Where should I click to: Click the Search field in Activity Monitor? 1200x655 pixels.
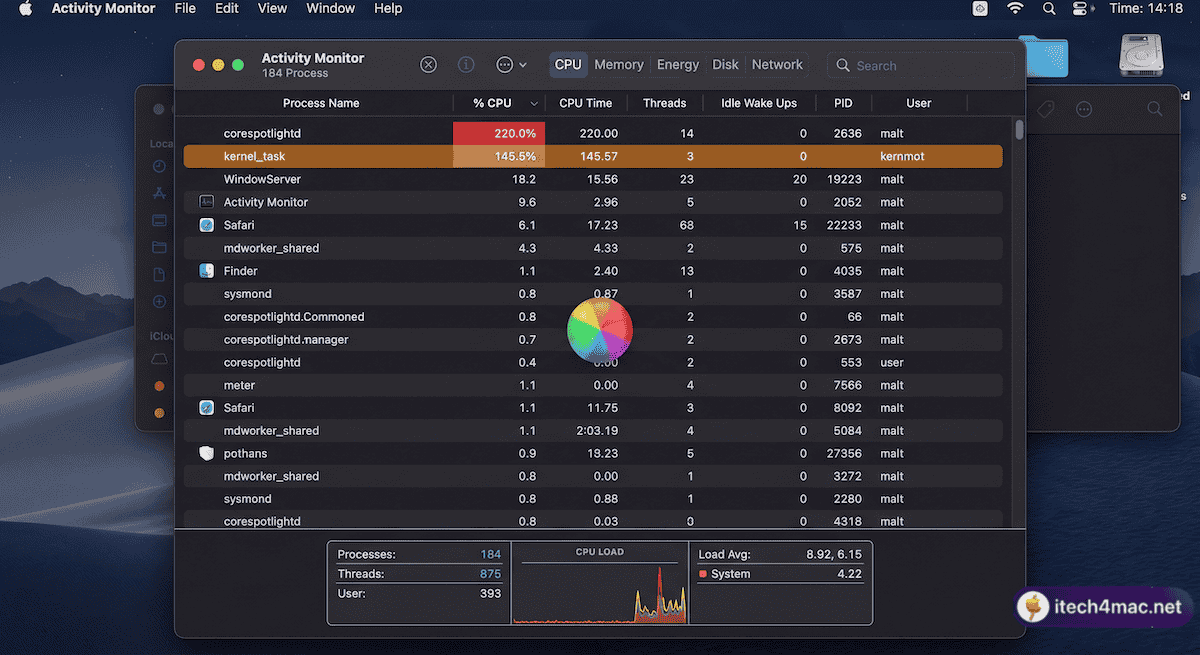(920, 66)
